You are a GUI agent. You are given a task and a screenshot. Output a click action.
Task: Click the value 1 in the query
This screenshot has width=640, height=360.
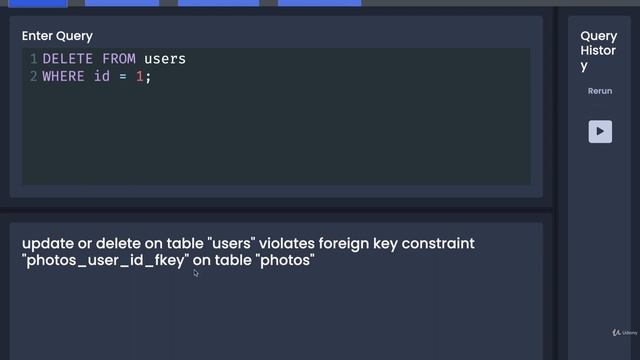(140, 76)
